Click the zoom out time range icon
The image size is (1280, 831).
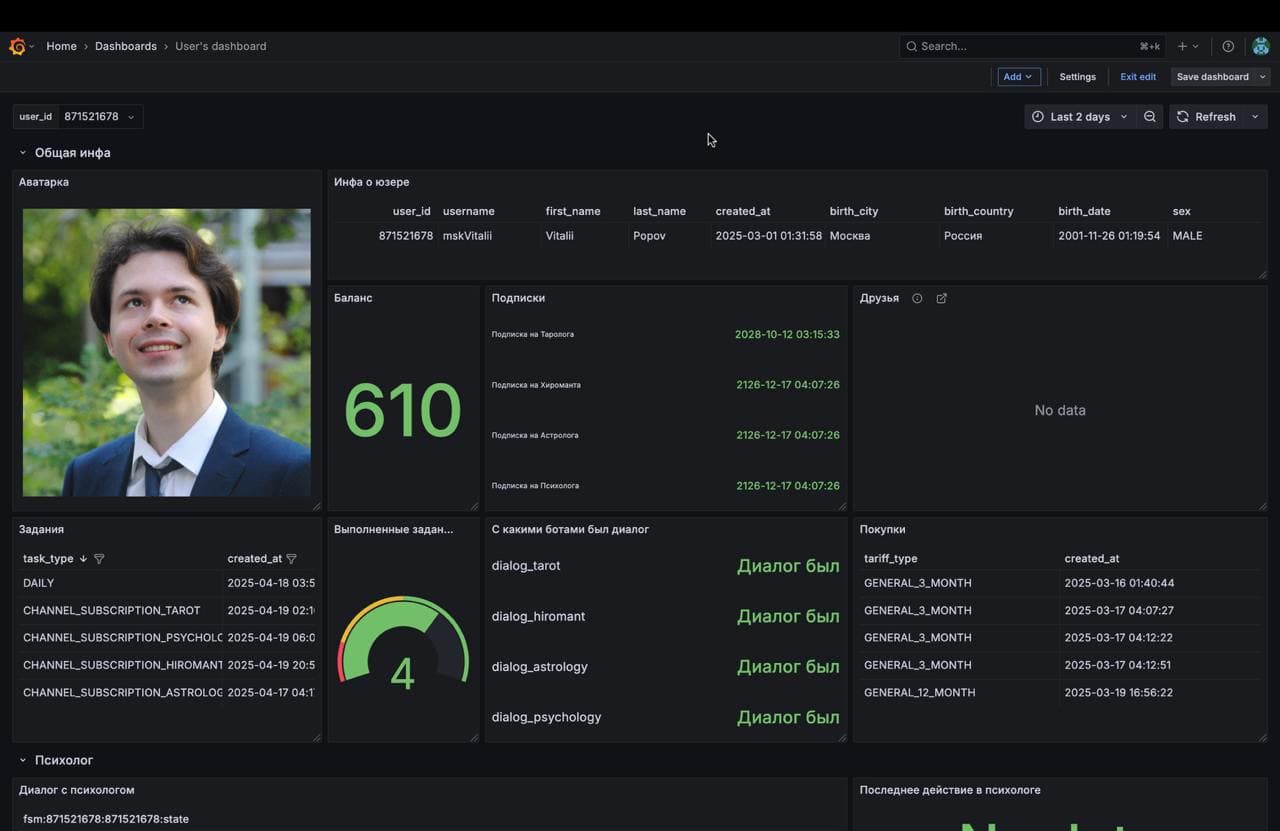coord(1150,117)
